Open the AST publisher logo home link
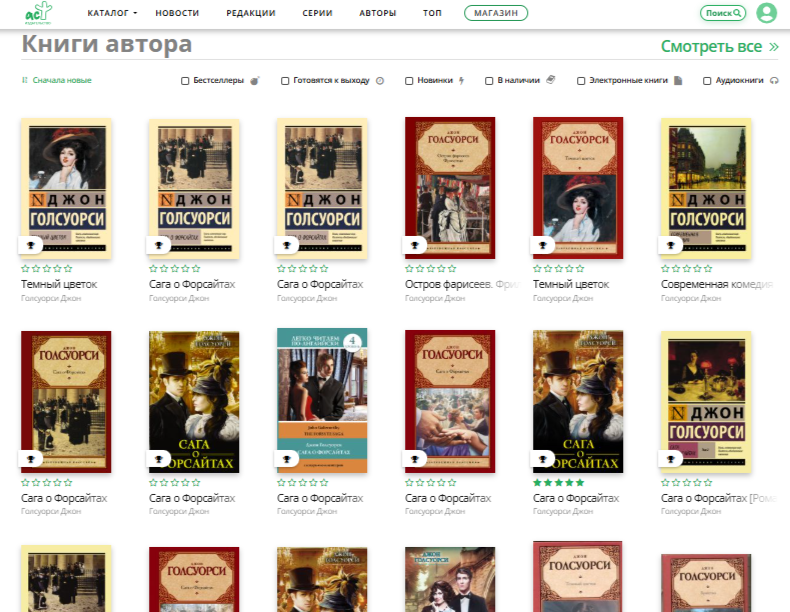Viewport: 790px width, 612px height. pyautogui.click(x=38, y=13)
